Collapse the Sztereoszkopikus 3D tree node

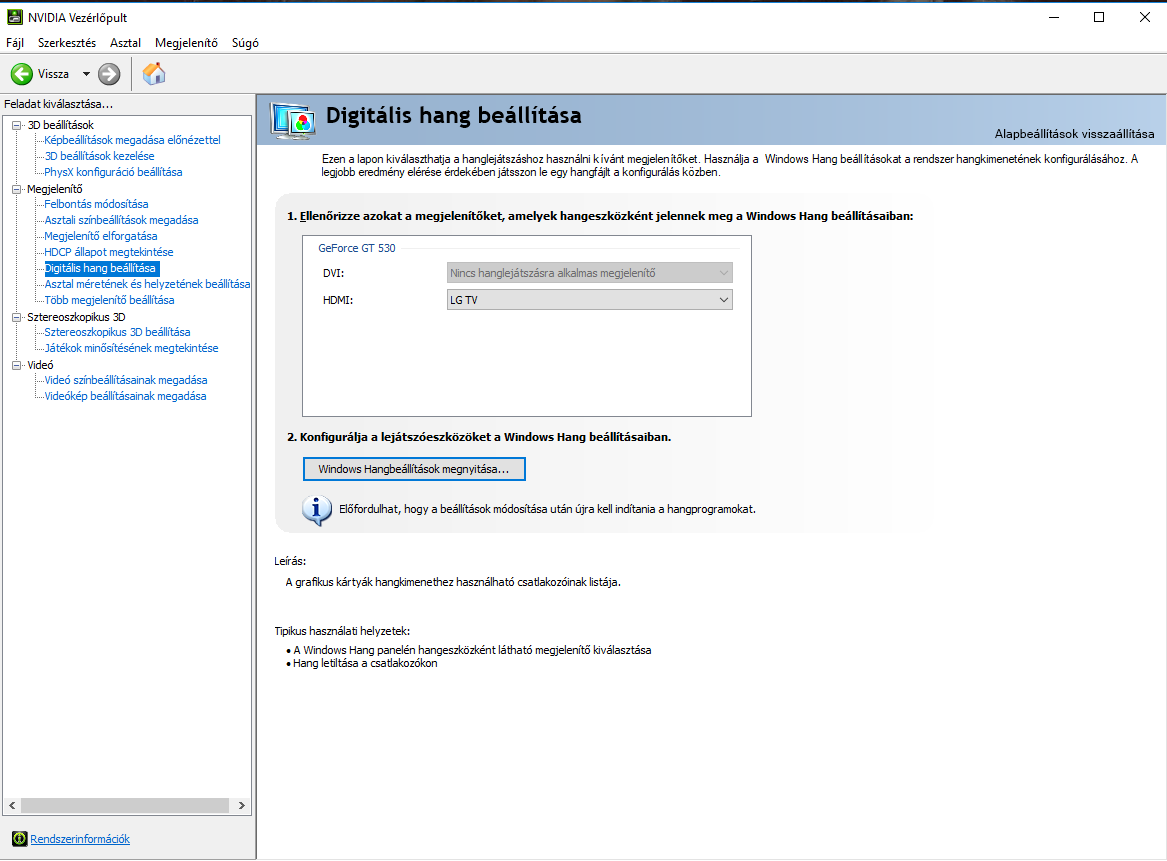16,317
